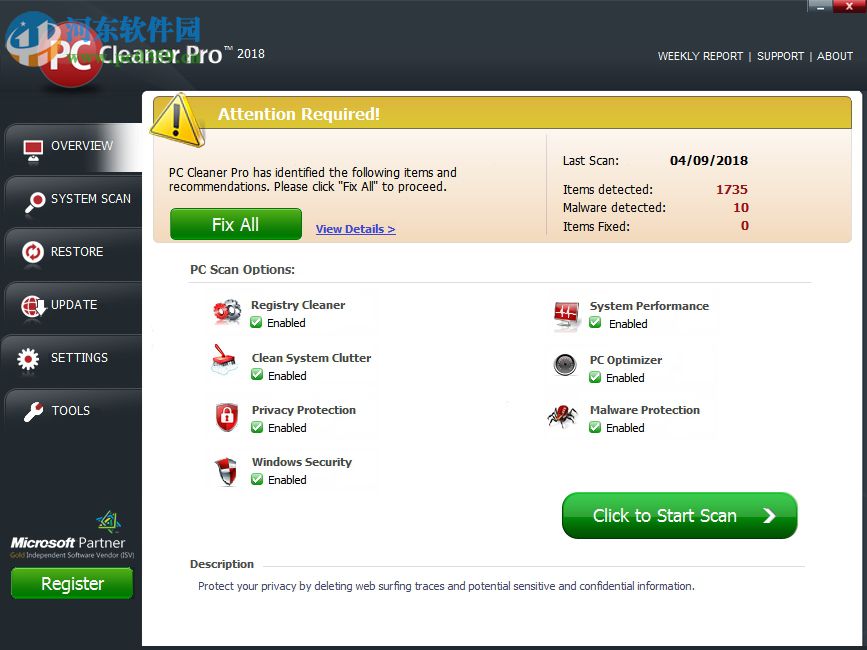Open the View Details link
The width and height of the screenshot is (867, 650).
pos(355,229)
